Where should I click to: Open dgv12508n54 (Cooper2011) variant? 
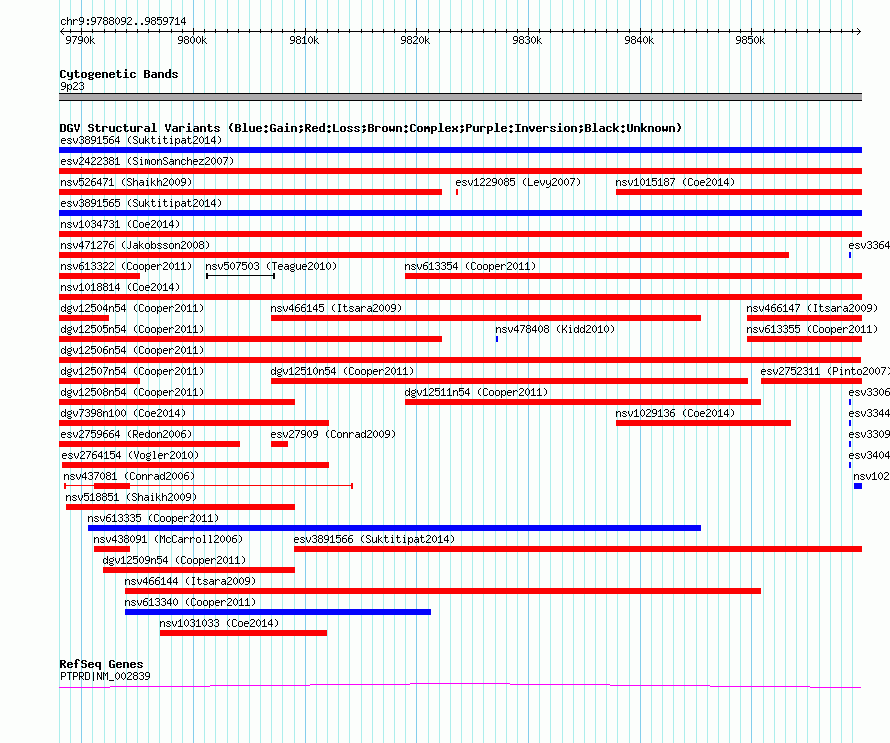click(x=132, y=392)
